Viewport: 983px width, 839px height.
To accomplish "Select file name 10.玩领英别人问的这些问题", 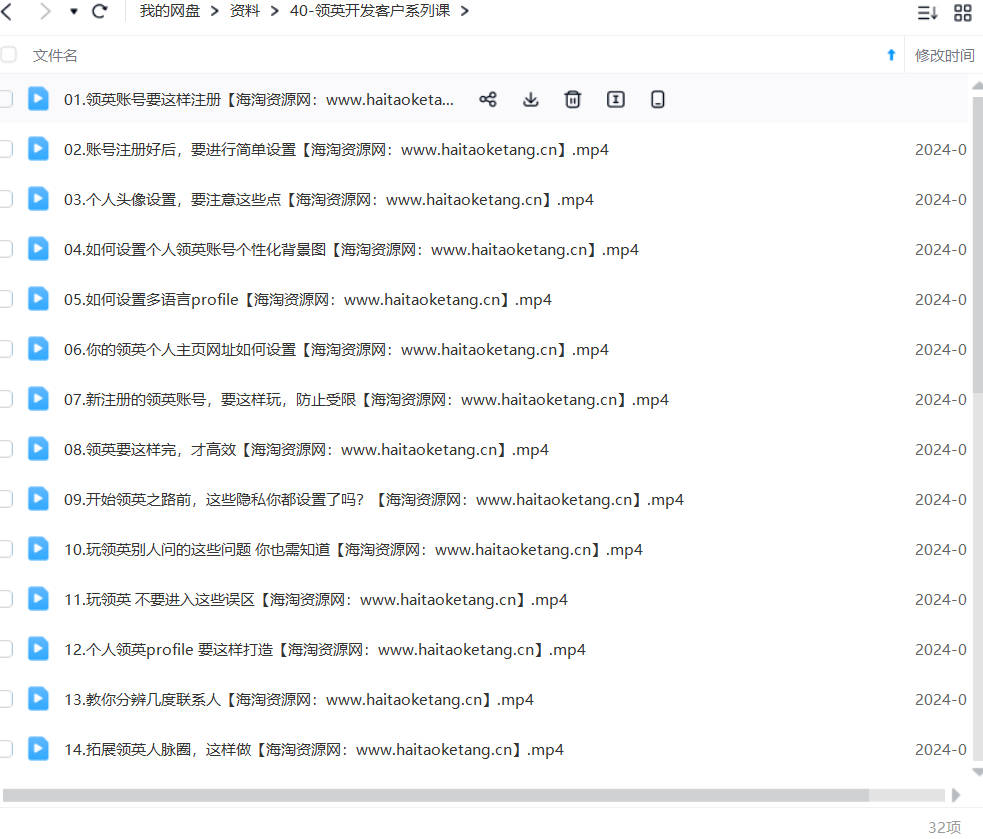I will (353, 550).
